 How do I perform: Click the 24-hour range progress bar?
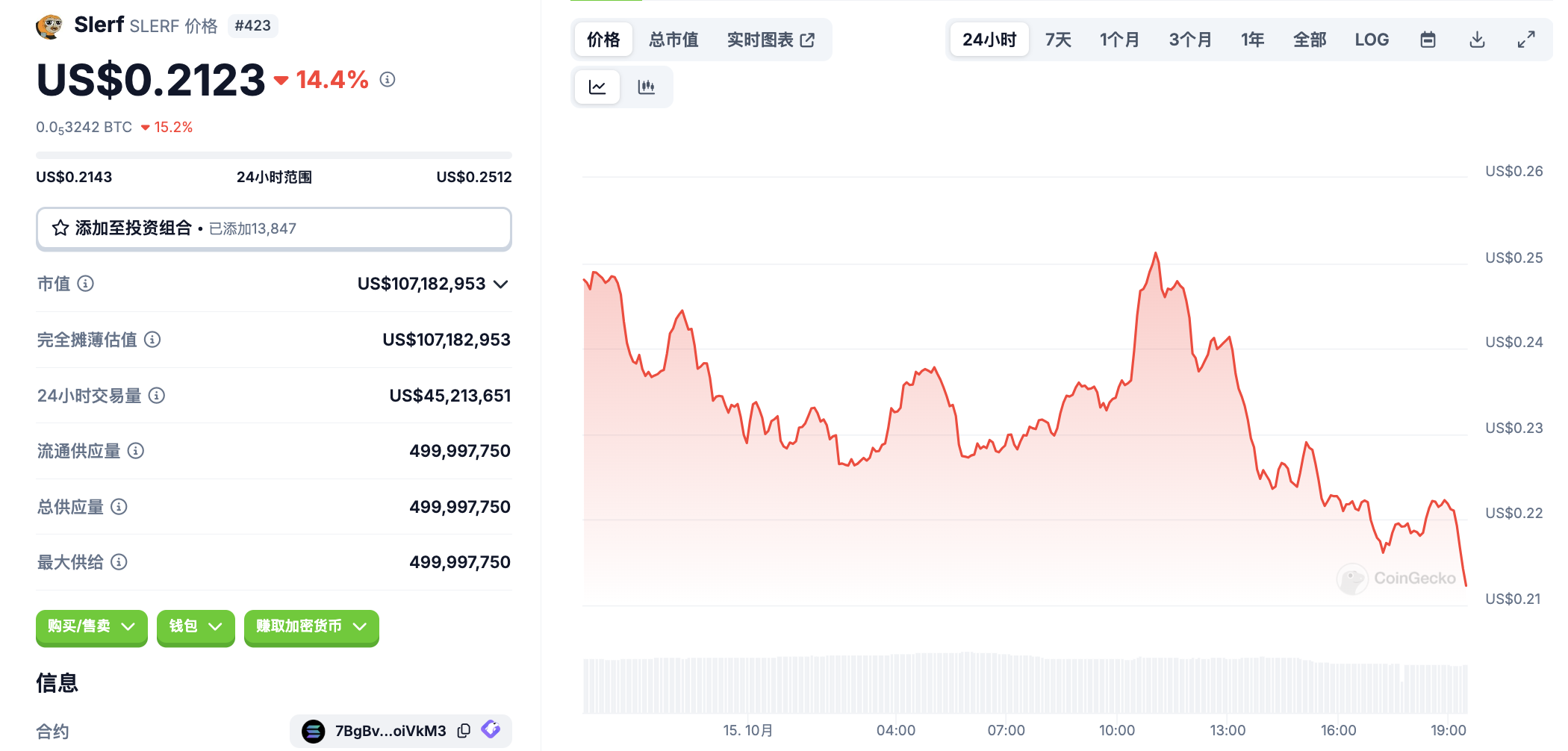pyautogui.click(x=274, y=155)
